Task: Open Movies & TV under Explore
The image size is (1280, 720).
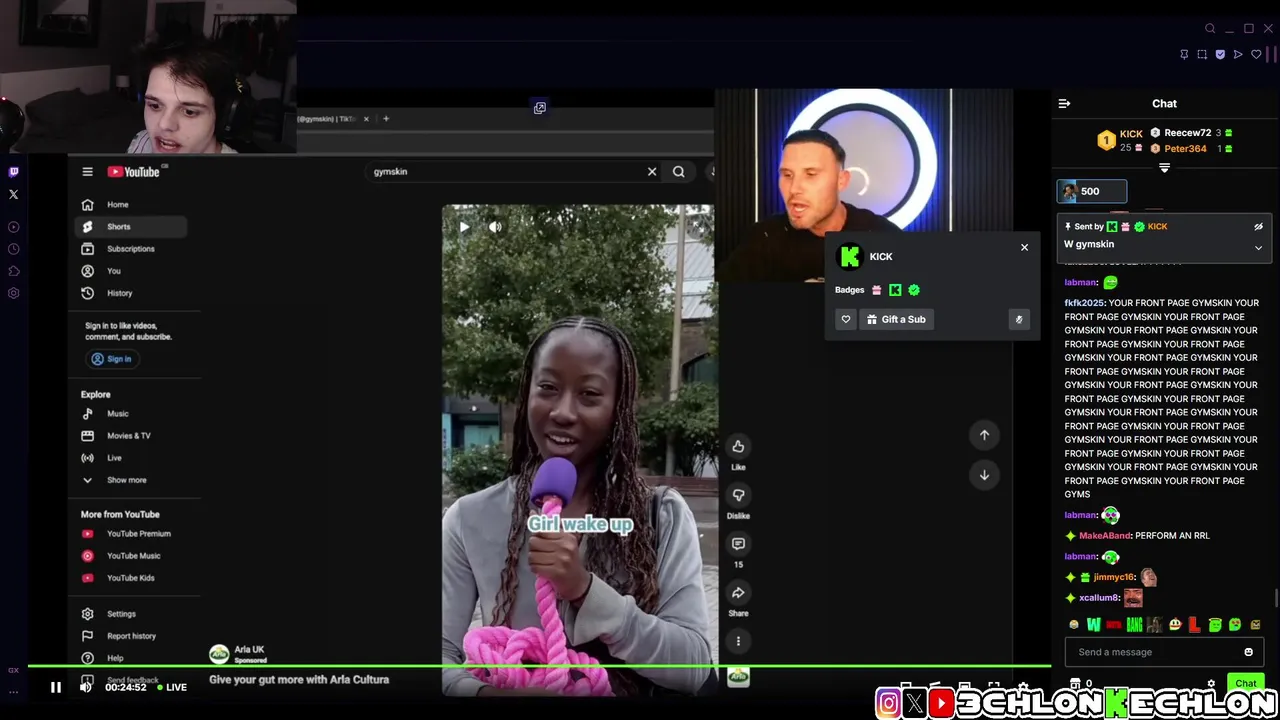Action: [x=132, y=436]
